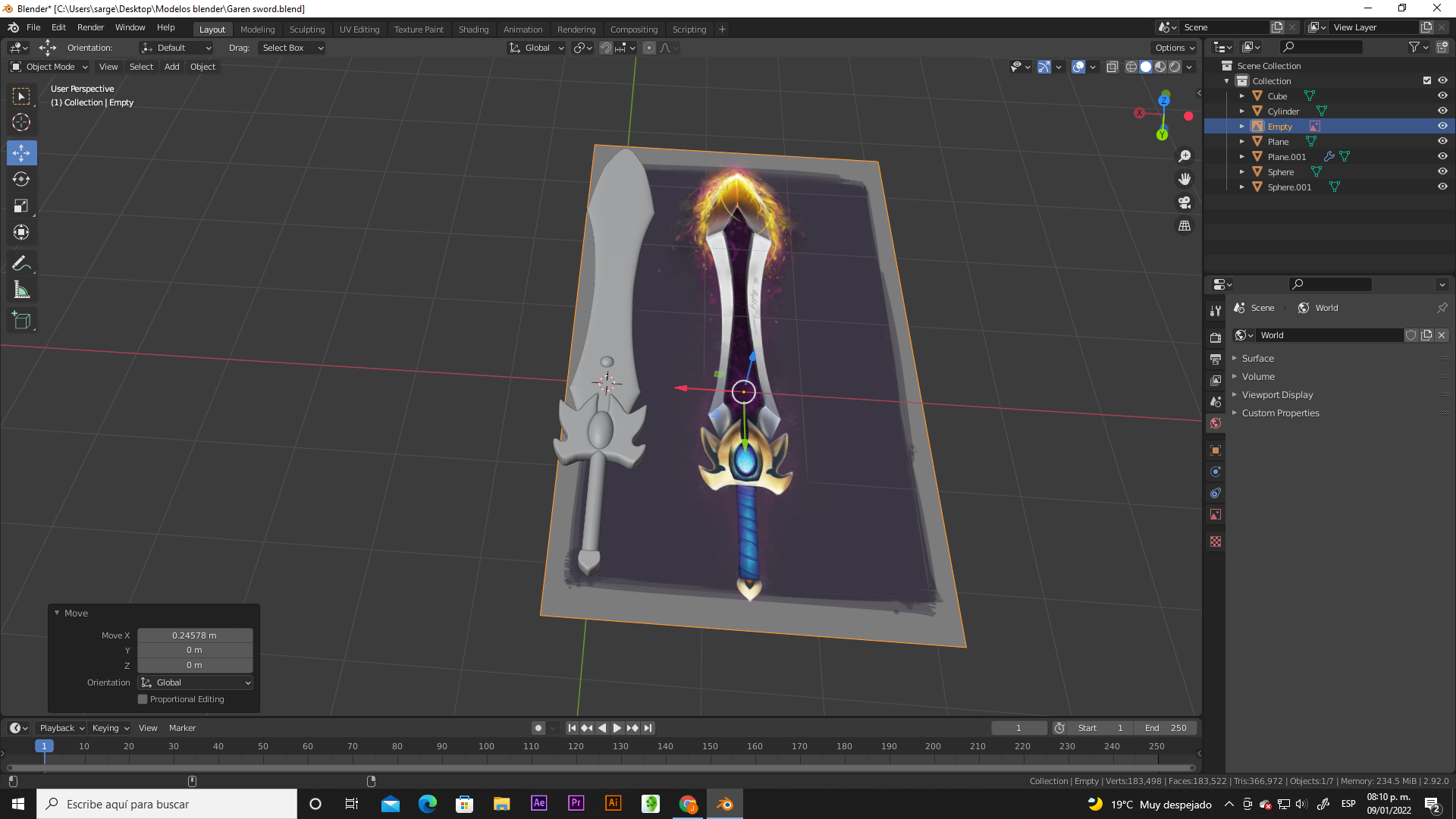This screenshot has height=819, width=1456.
Task: Click the End frame field
Action: (1166, 728)
